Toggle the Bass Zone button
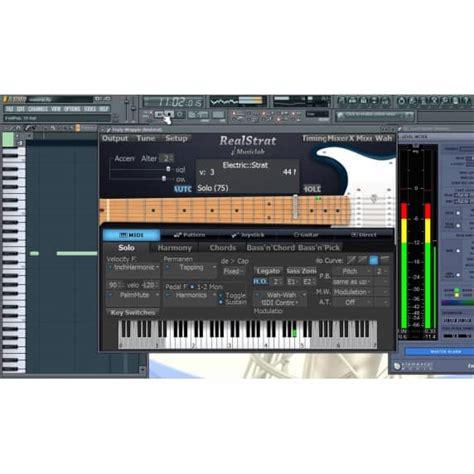This screenshot has width=474, height=474. tap(302, 271)
